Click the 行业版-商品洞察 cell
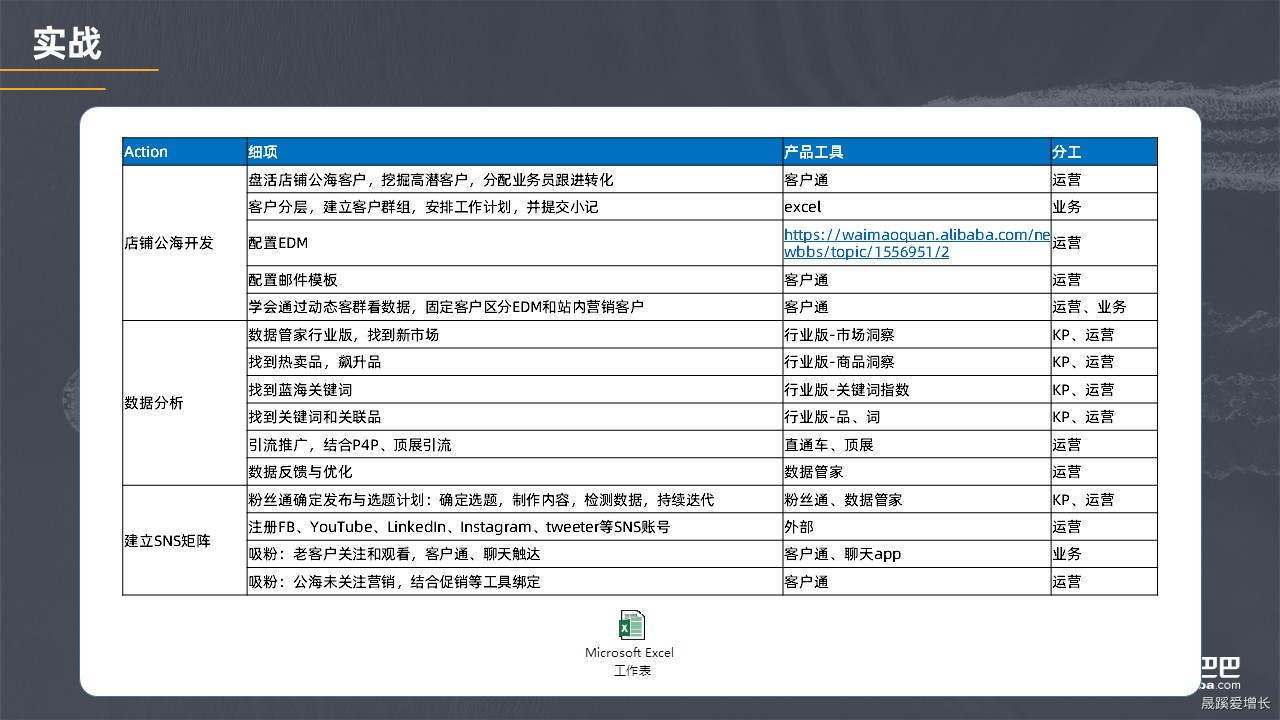This screenshot has height=720, width=1280. 916,362
